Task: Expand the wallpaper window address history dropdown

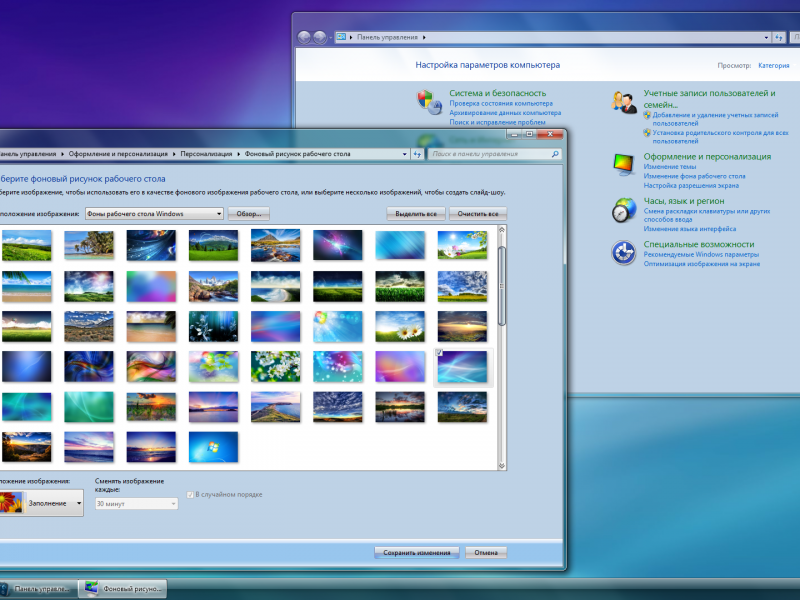Action: point(405,154)
